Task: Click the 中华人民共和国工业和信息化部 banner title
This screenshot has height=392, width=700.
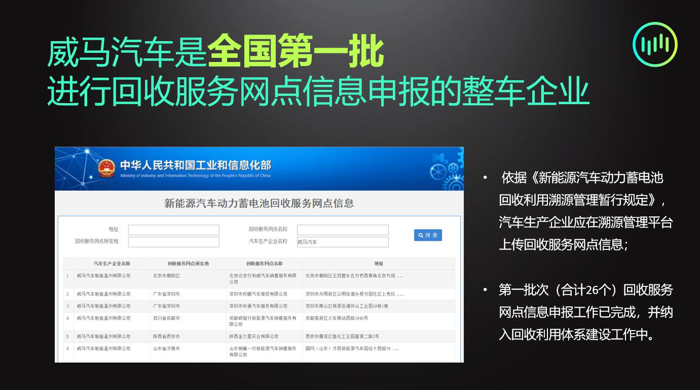Action: coord(196,165)
